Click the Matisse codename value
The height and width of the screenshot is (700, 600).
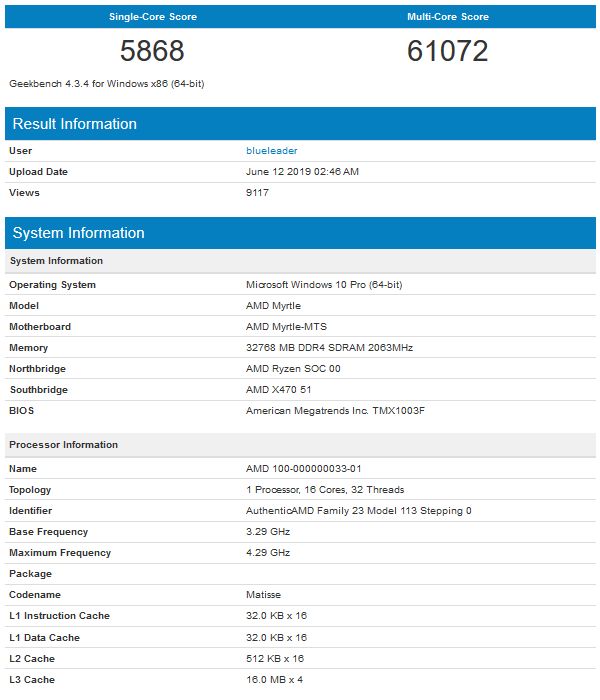tap(263, 595)
